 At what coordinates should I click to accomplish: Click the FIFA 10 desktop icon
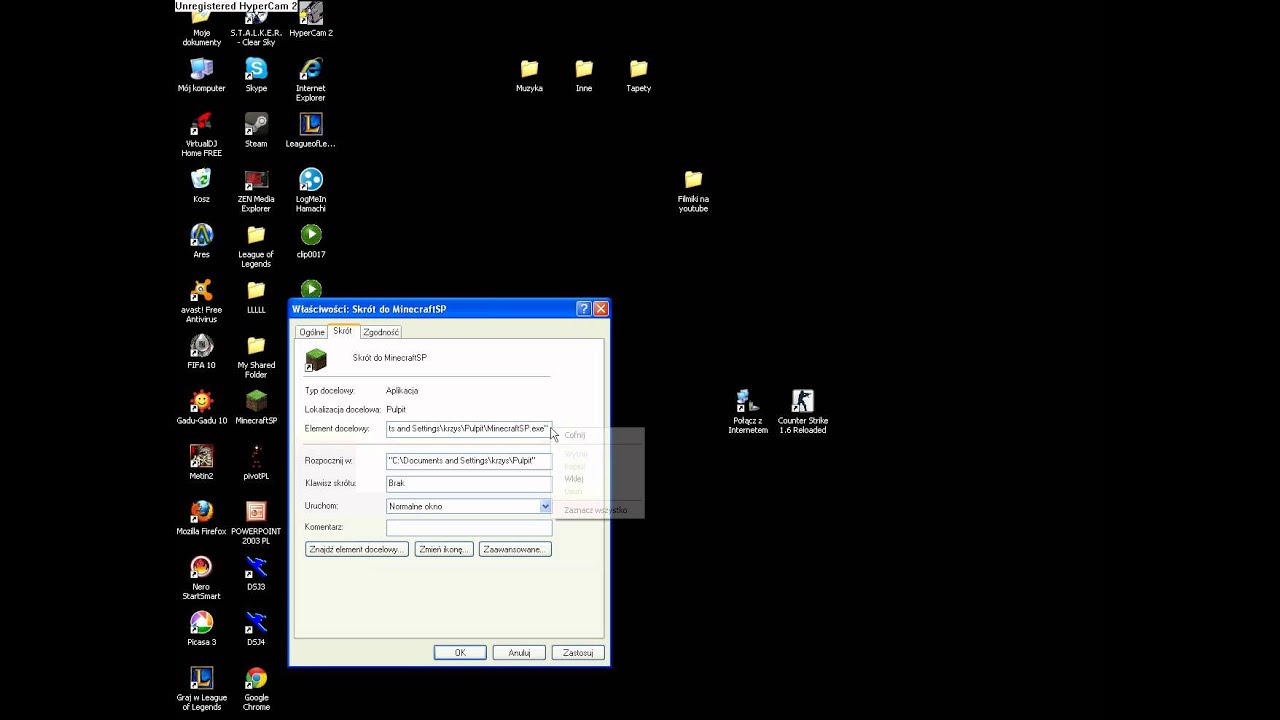(x=201, y=352)
